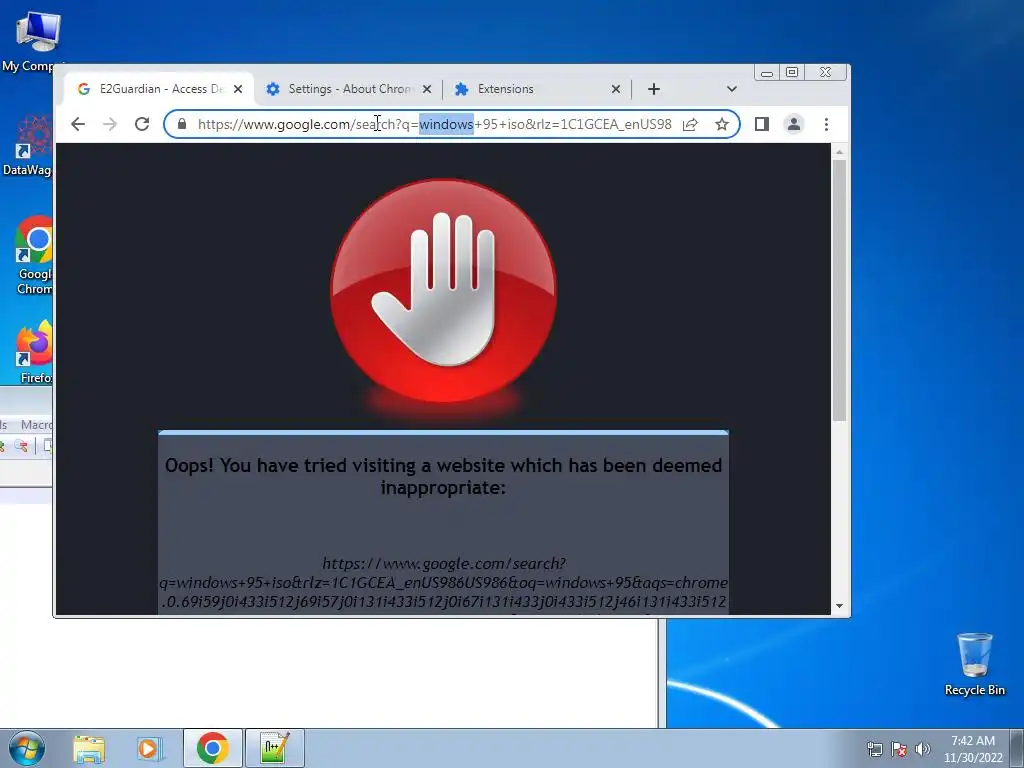1024x768 pixels.
Task: Click the 'Oops! You have tried visiting' heading
Action: pyautogui.click(x=443, y=476)
